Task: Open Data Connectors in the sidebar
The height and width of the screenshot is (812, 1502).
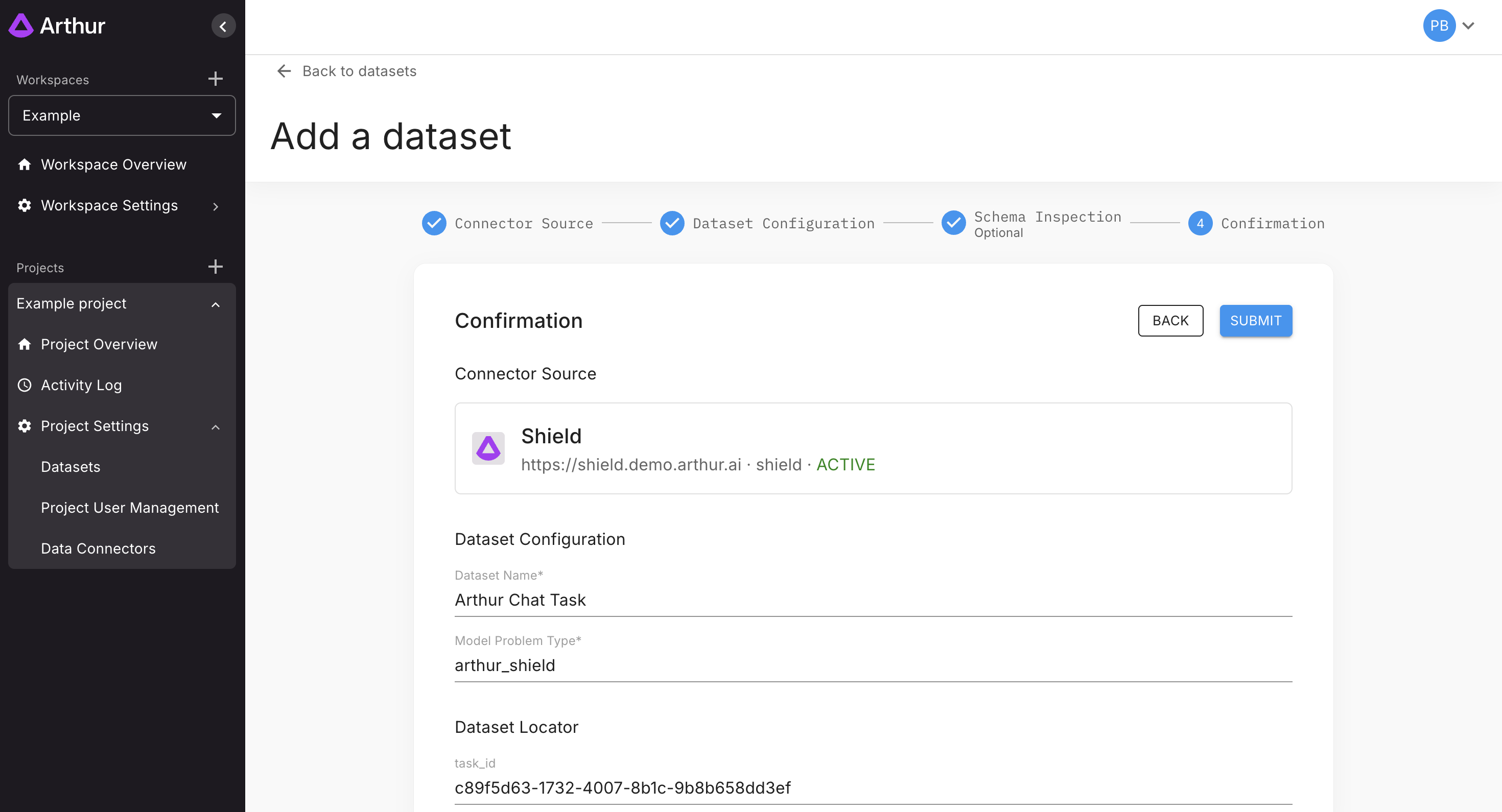Action: (x=98, y=548)
